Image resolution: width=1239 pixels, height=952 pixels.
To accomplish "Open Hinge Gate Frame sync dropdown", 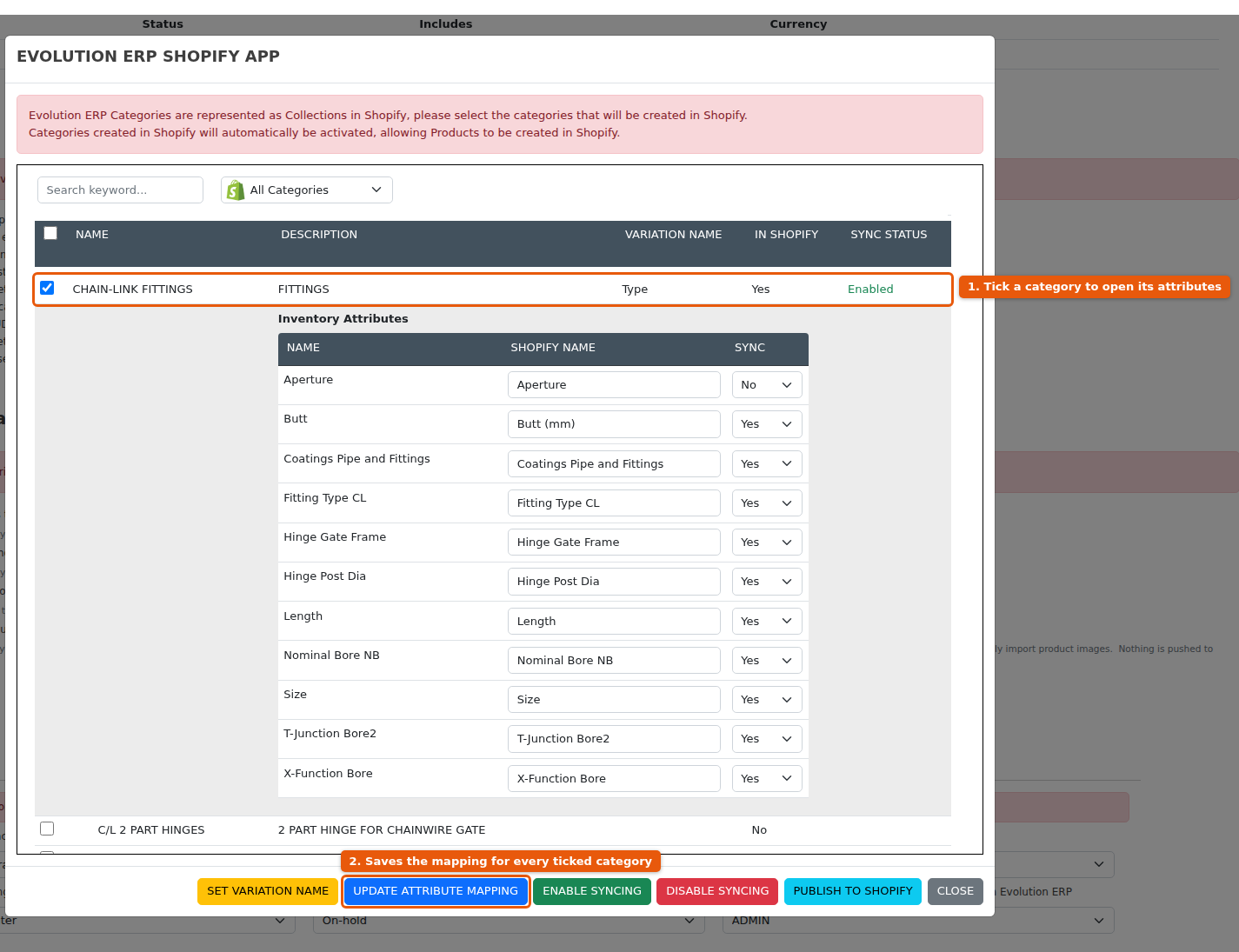I will pos(767,543).
